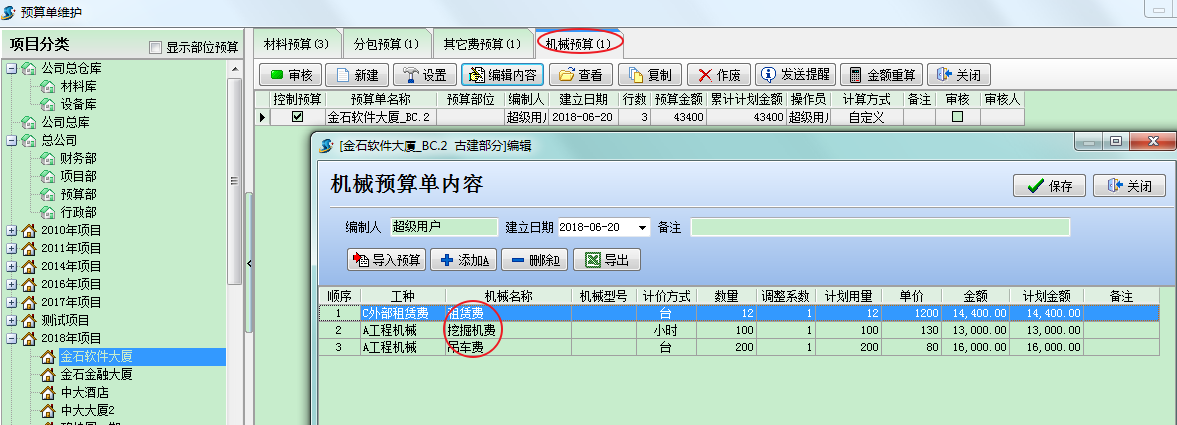
Task: Click the 预算金额 cell 43400
Action: (678, 117)
